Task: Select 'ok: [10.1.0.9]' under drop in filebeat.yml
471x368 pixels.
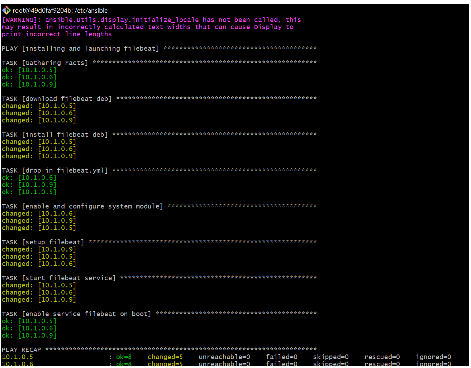Action: coord(29,185)
